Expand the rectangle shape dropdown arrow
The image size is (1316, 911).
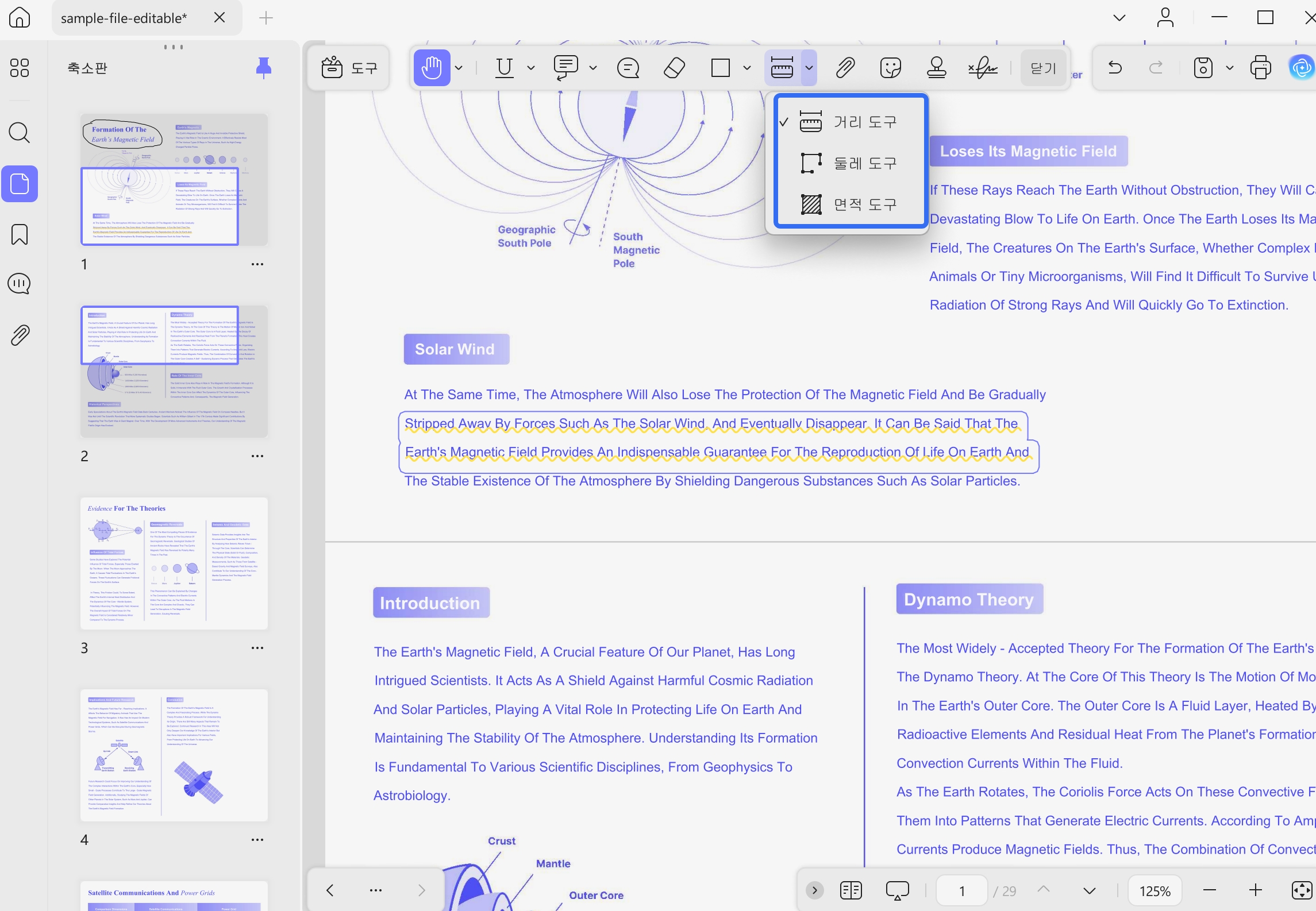point(747,68)
